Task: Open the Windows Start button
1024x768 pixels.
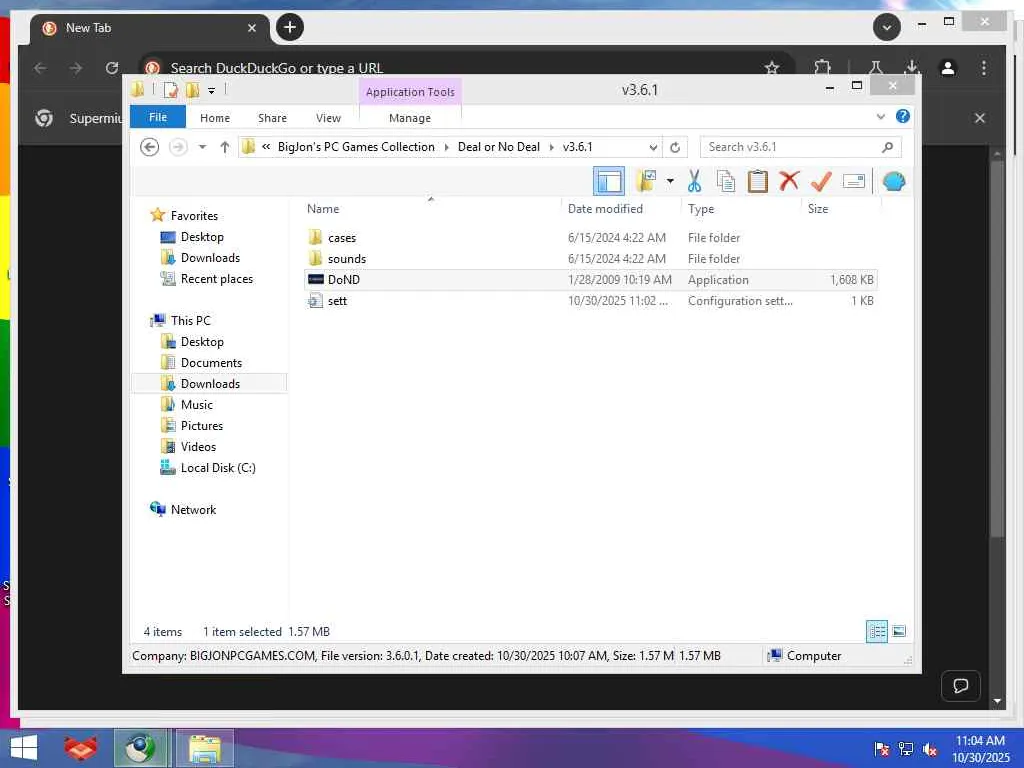Action: click(x=24, y=748)
